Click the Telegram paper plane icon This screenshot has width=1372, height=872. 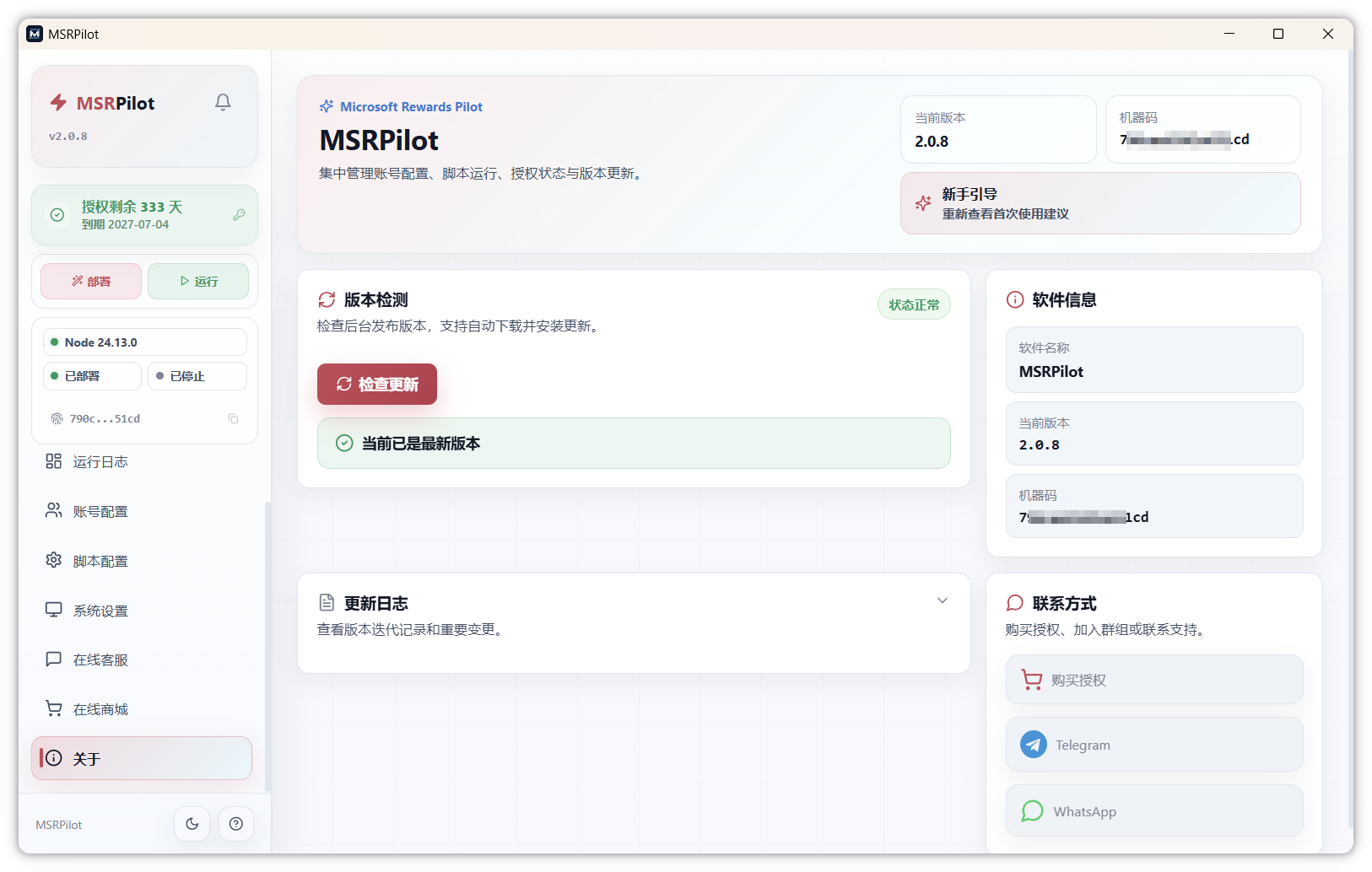1034,745
